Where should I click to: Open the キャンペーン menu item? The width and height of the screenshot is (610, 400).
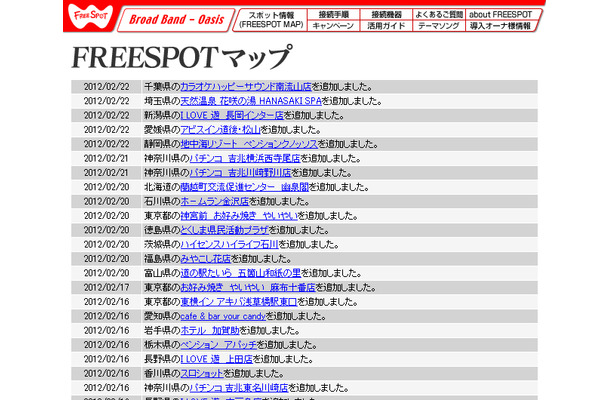coord(333,26)
